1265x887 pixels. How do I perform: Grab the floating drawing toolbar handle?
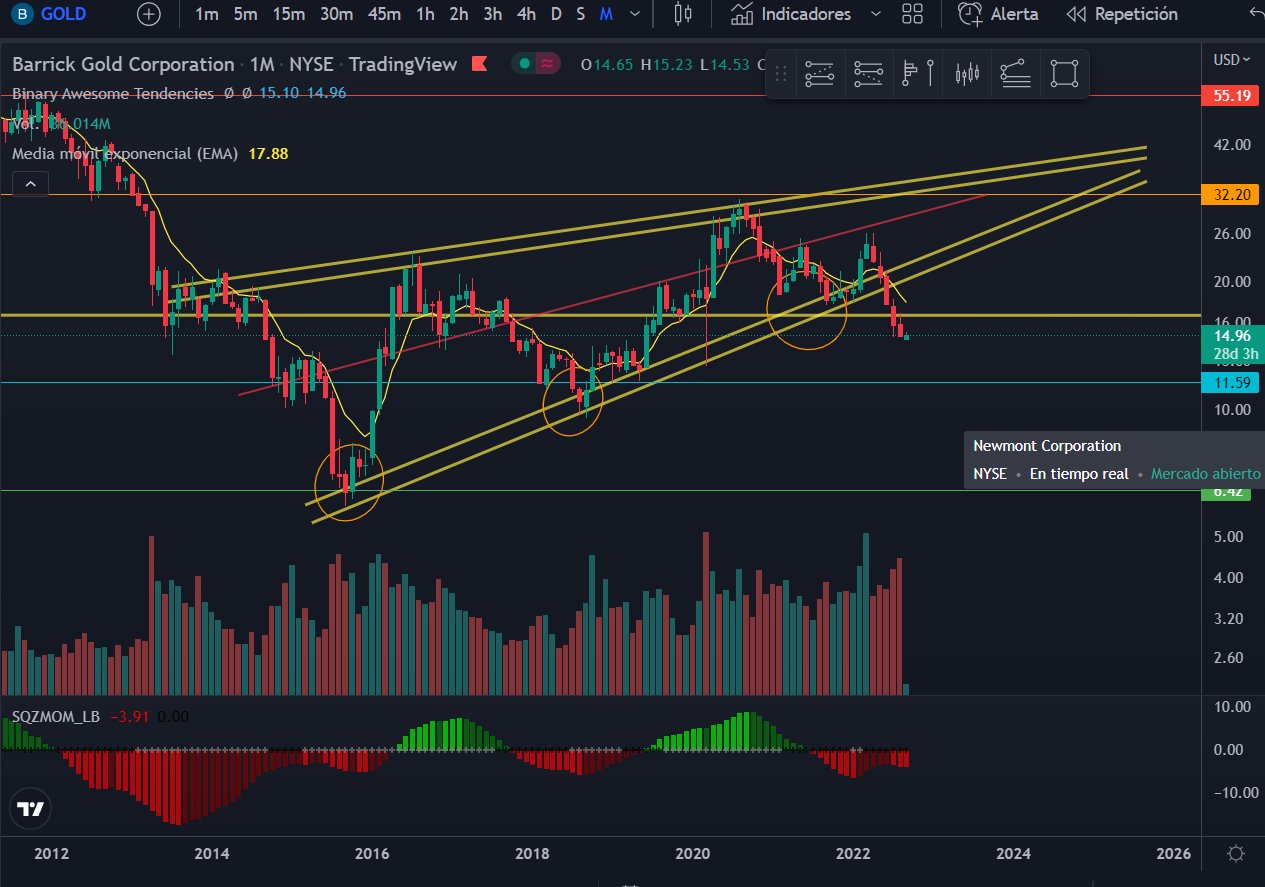tap(782, 73)
